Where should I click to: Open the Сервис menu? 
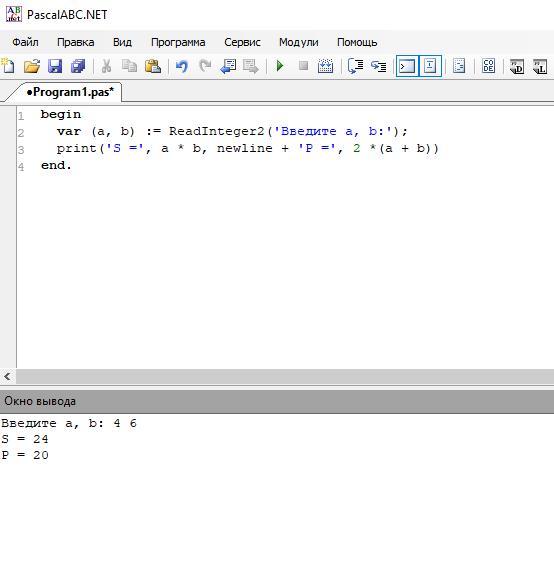point(242,42)
